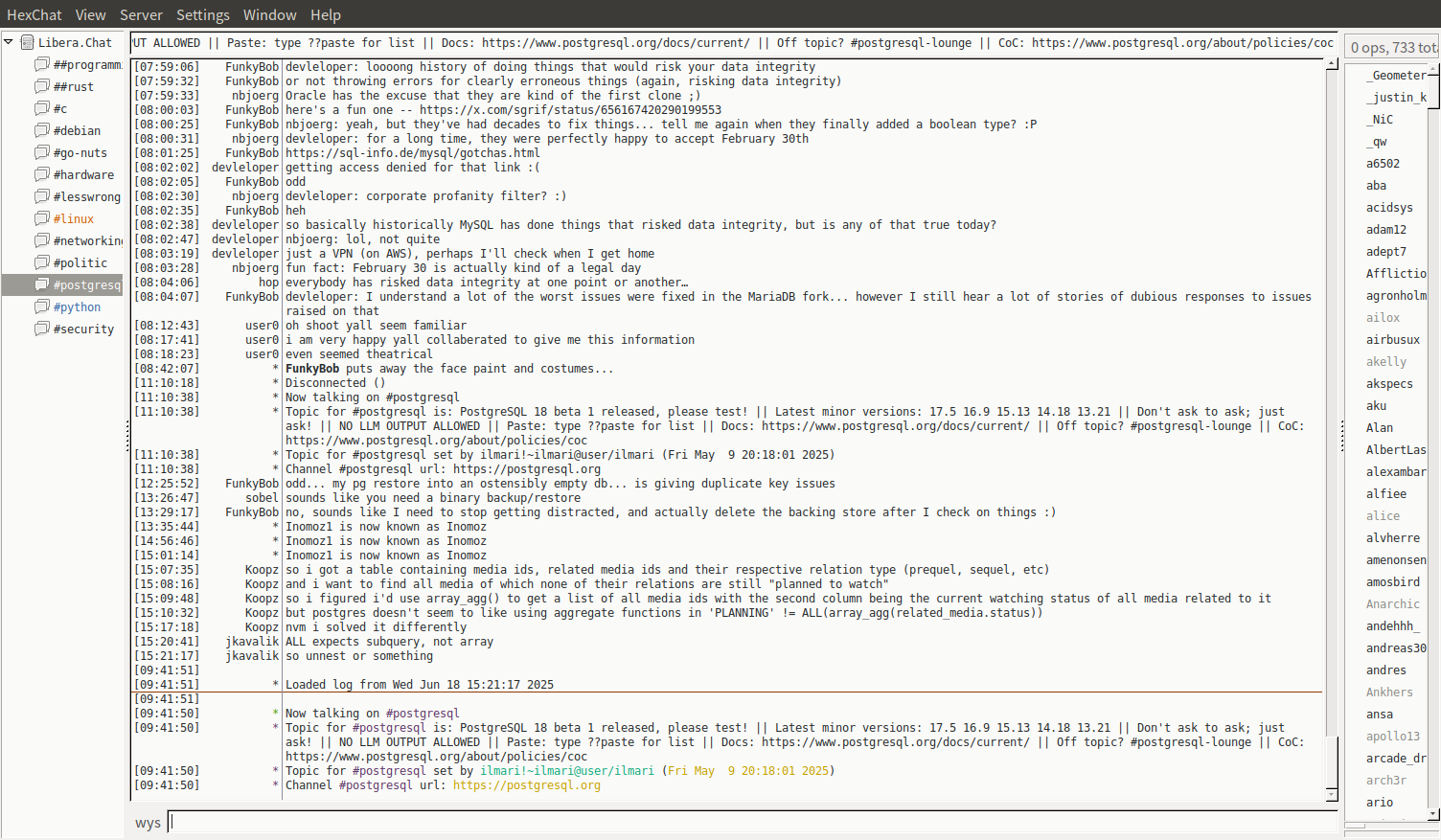This screenshot has width=1441, height=840.
Task: Click the ##rust channel icon
Action: 42,86
